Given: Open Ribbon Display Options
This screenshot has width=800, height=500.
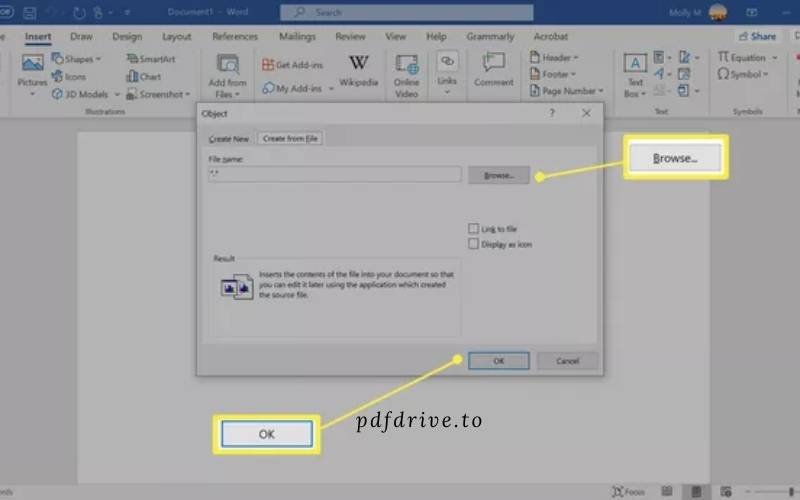Looking at the screenshot, I should [752, 12].
